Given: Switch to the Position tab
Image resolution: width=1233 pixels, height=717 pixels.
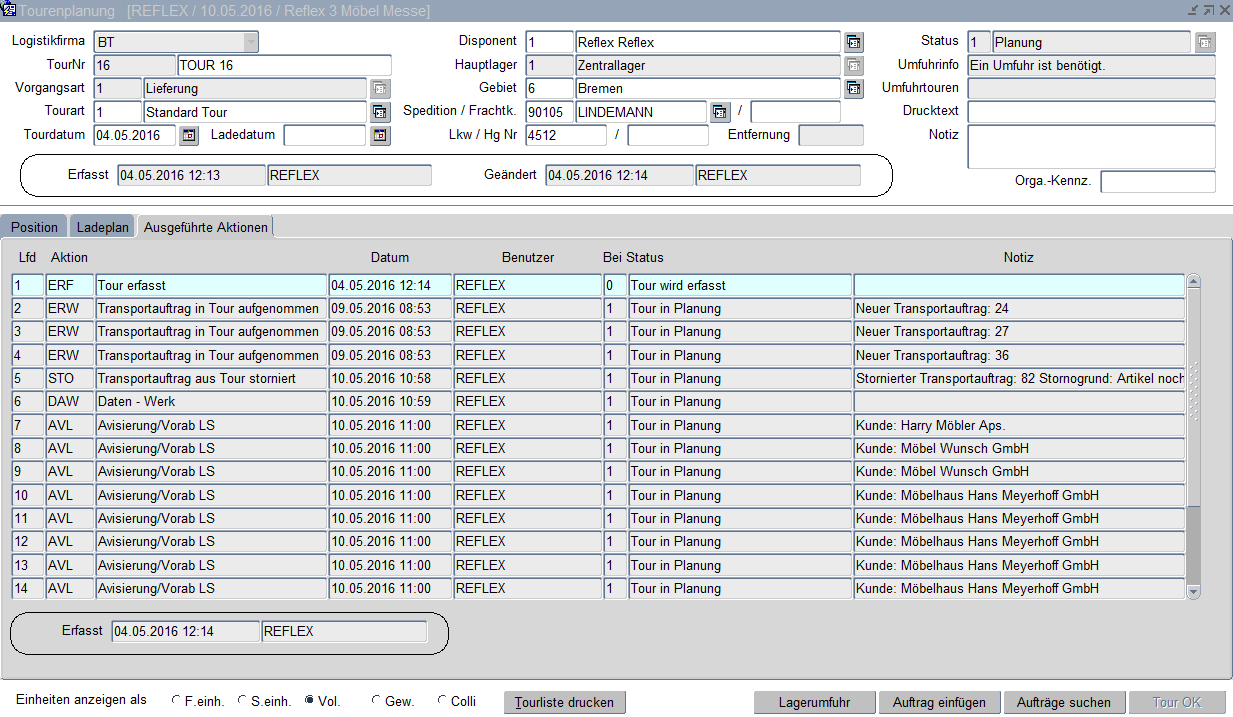Looking at the screenshot, I should [x=34, y=227].
